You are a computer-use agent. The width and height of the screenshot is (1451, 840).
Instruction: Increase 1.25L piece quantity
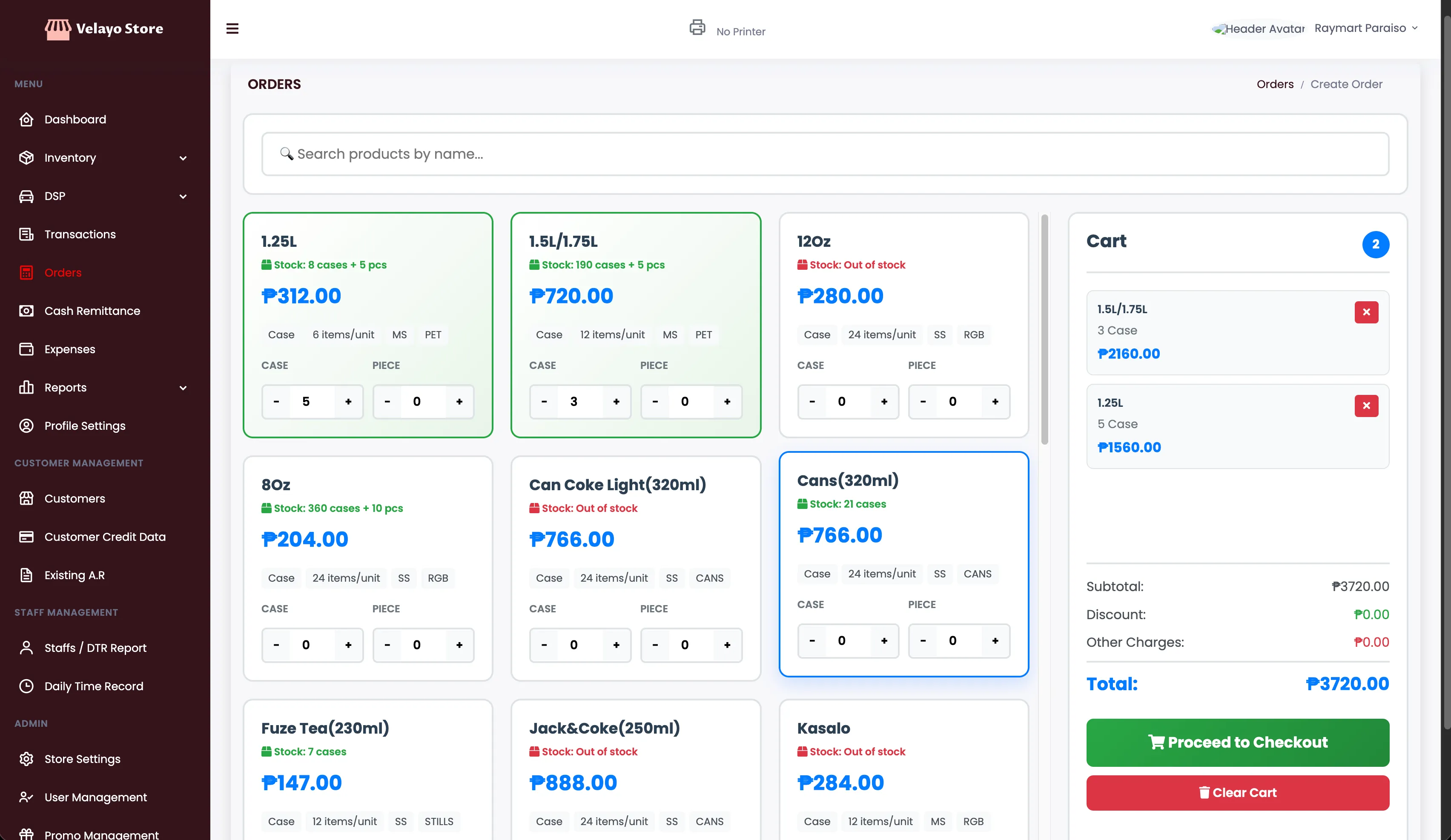click(459, 402)
